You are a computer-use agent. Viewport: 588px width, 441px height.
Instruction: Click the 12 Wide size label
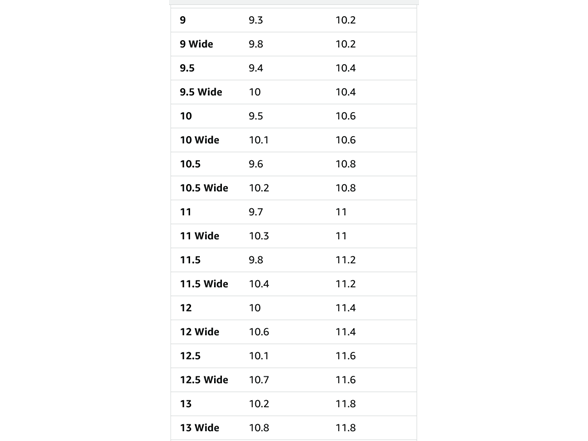coord(200,332)
